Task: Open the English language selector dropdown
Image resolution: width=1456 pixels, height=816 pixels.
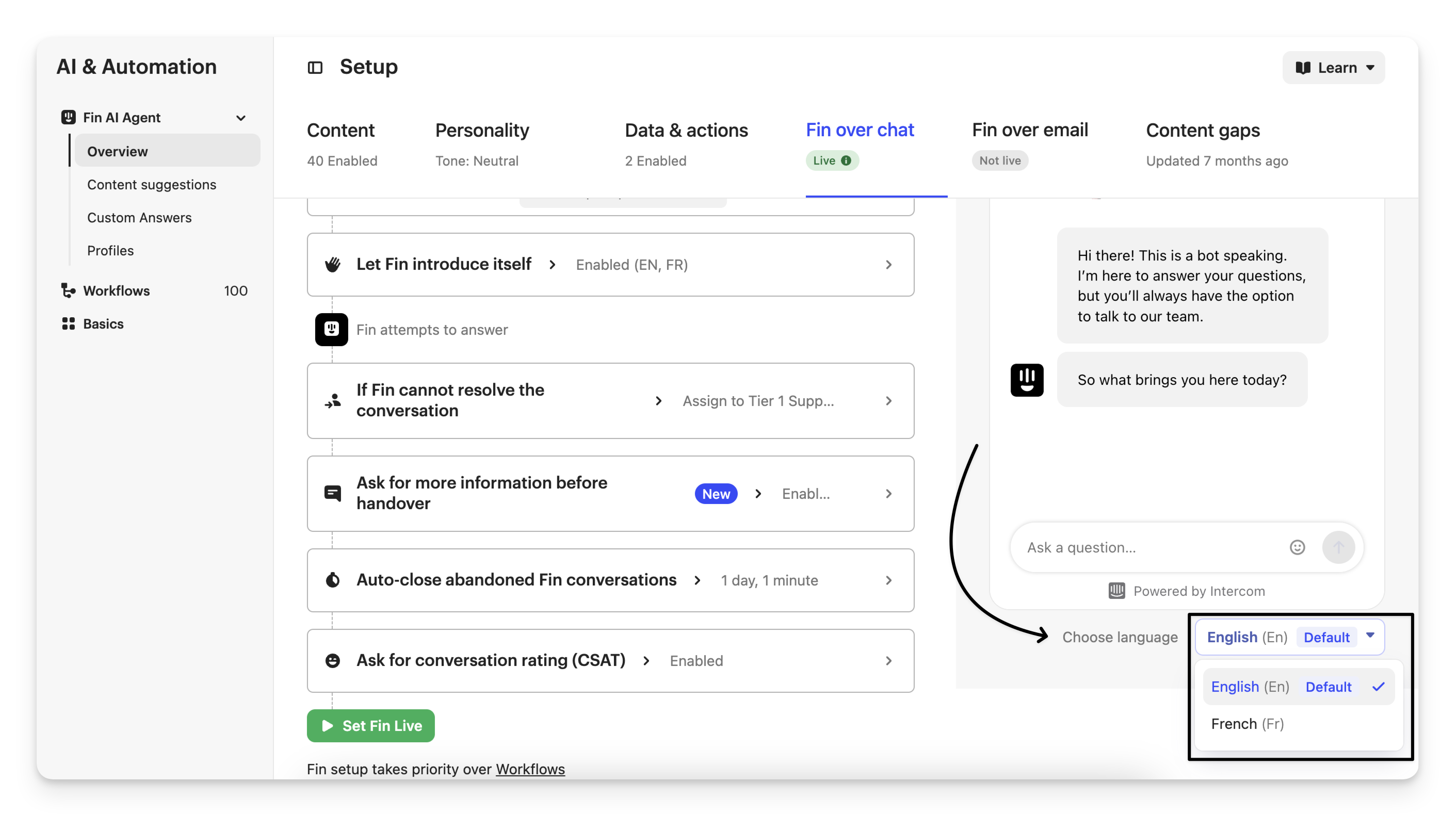Action: pyautogui.click(x=1289, y=637)
